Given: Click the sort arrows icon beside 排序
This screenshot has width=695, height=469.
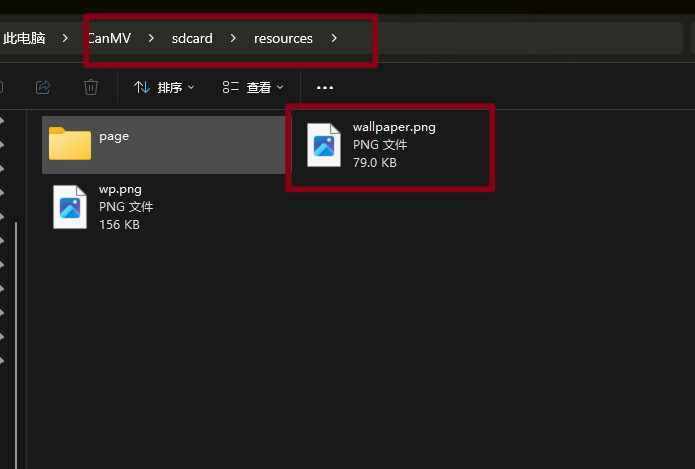Looking at the screenshot, I should point(142,88).
